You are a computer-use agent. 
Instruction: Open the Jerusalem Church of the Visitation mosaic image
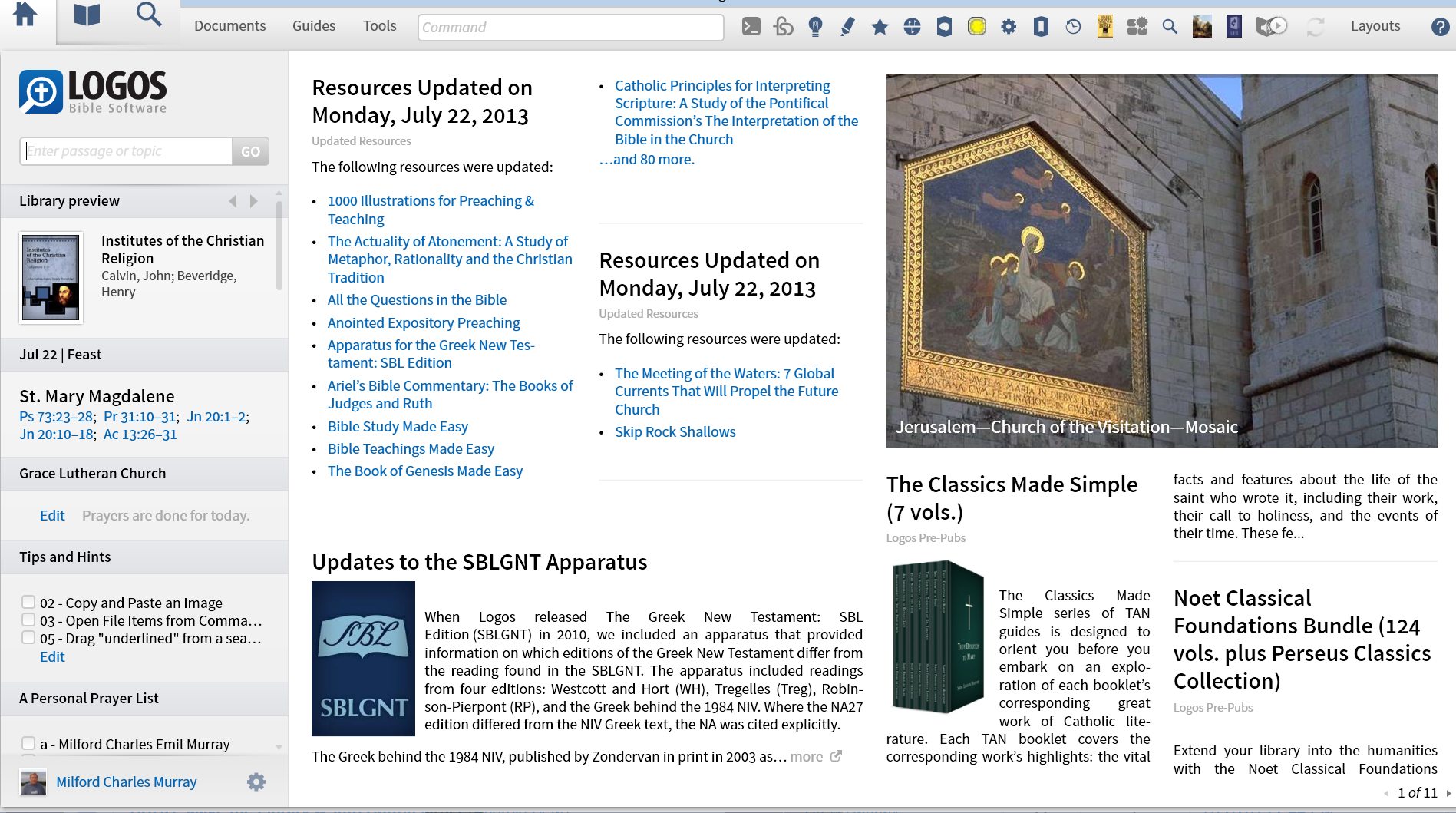point(1161,261)
